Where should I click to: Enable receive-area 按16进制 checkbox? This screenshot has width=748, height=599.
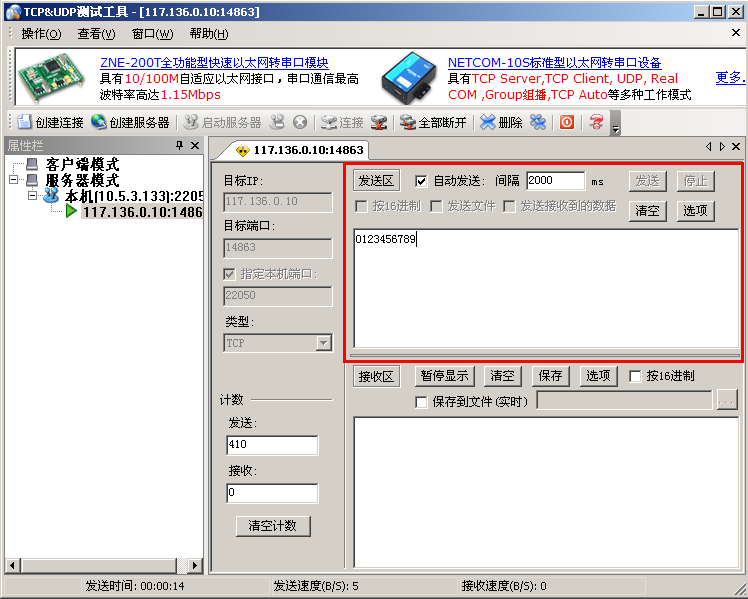coord(635,376)
